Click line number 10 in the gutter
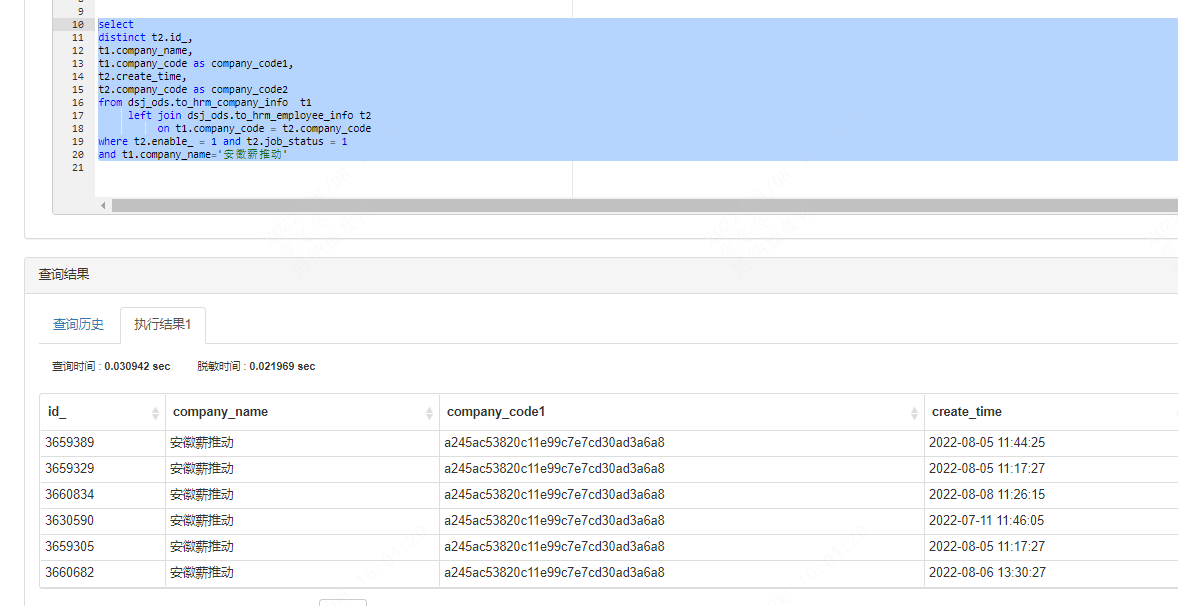 click(77, 24)
